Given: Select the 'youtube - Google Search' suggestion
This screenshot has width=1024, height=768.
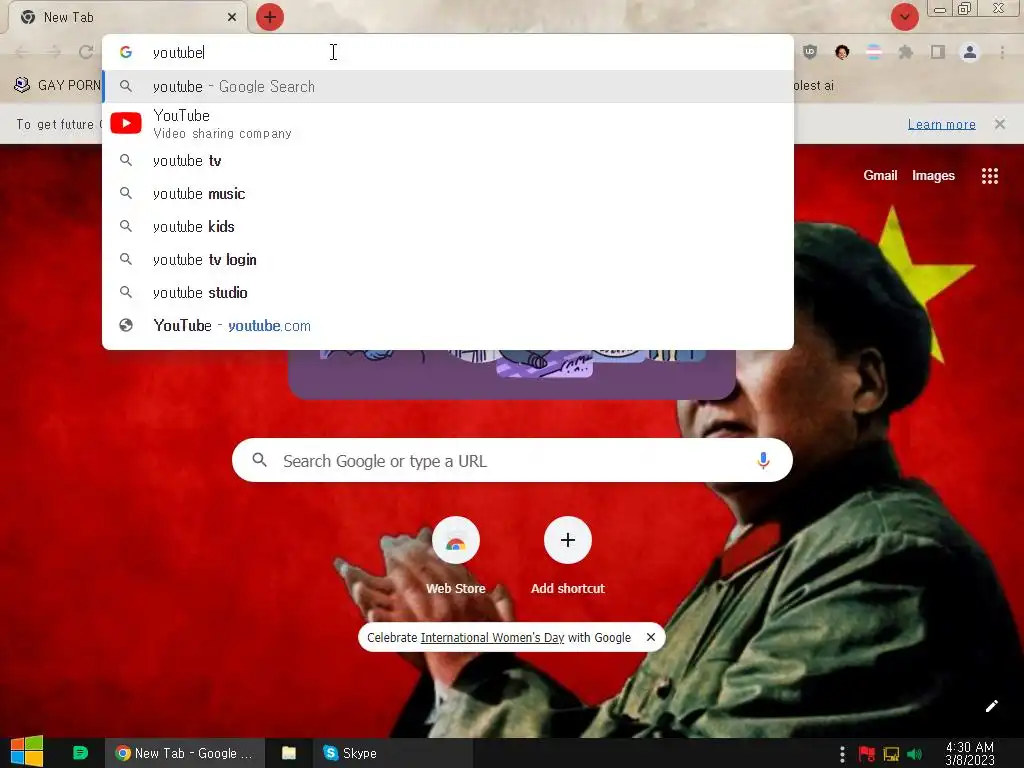Looking at the screenshot, I should (x=448, y=86).
